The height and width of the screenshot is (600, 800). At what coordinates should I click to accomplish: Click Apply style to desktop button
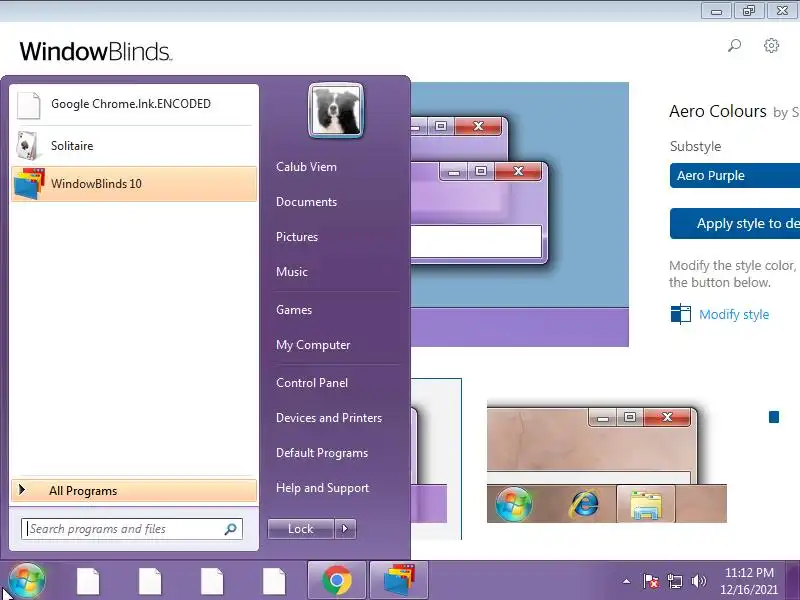(735, 223)
